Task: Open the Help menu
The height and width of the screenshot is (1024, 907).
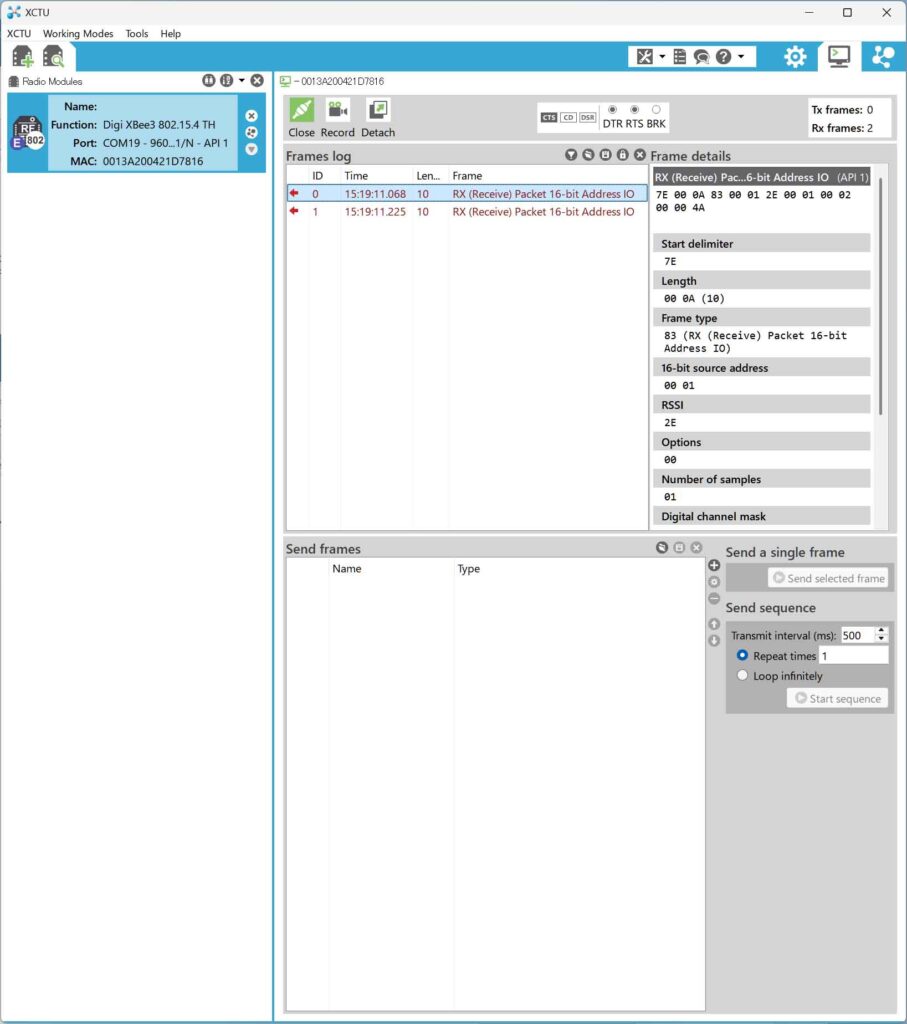Action: tap(171, 33)
